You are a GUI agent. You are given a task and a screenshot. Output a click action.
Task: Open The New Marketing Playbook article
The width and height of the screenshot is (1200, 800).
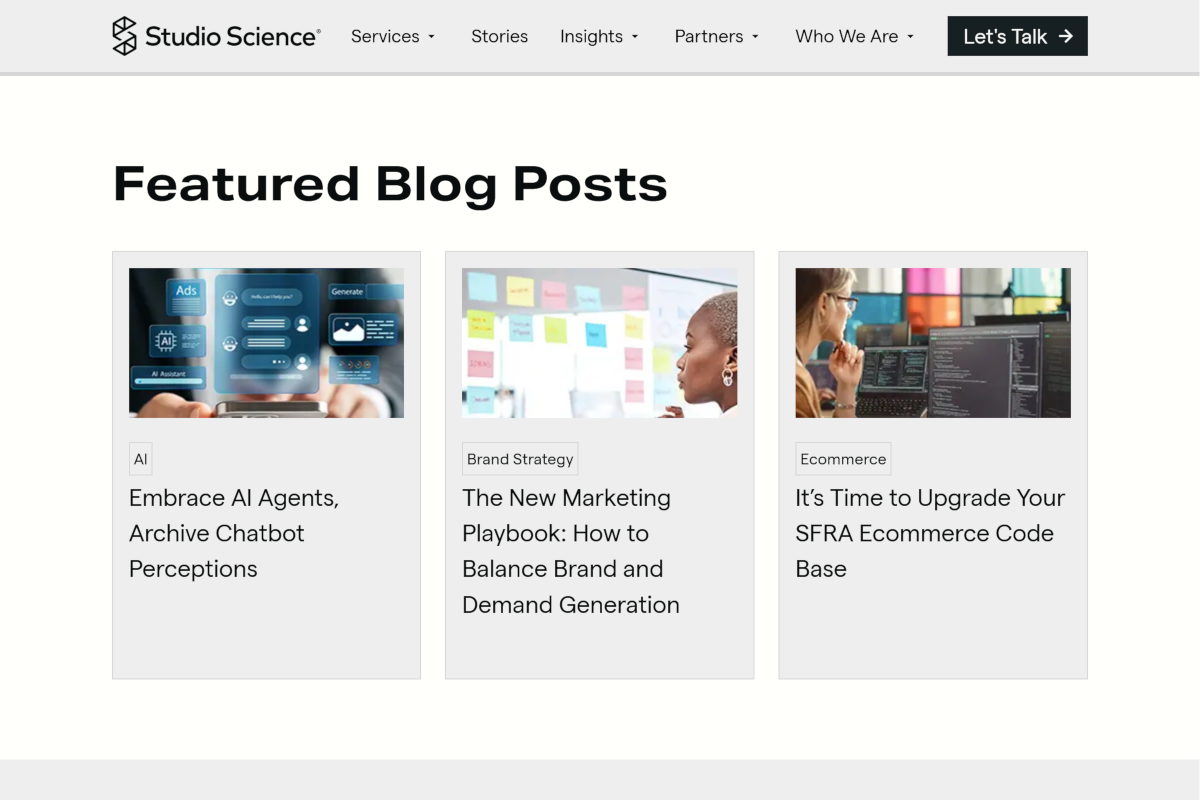coord(570,551)
